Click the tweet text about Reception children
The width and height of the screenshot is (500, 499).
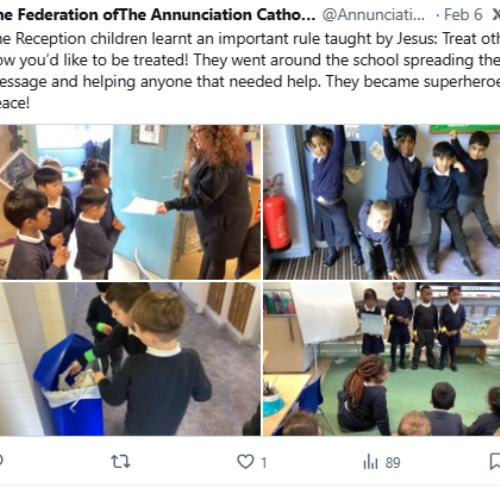tap(249, 71)
